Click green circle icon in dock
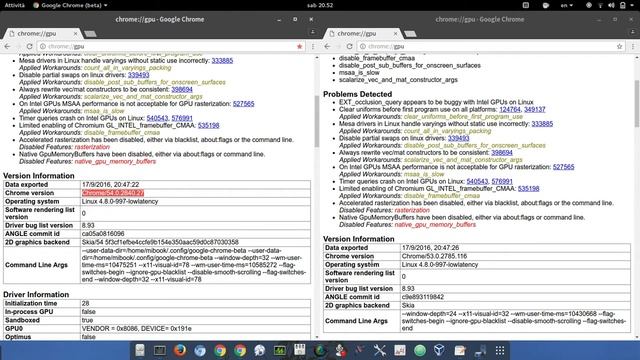The height and width of the screenshot is (360, 640). point(420,350)
